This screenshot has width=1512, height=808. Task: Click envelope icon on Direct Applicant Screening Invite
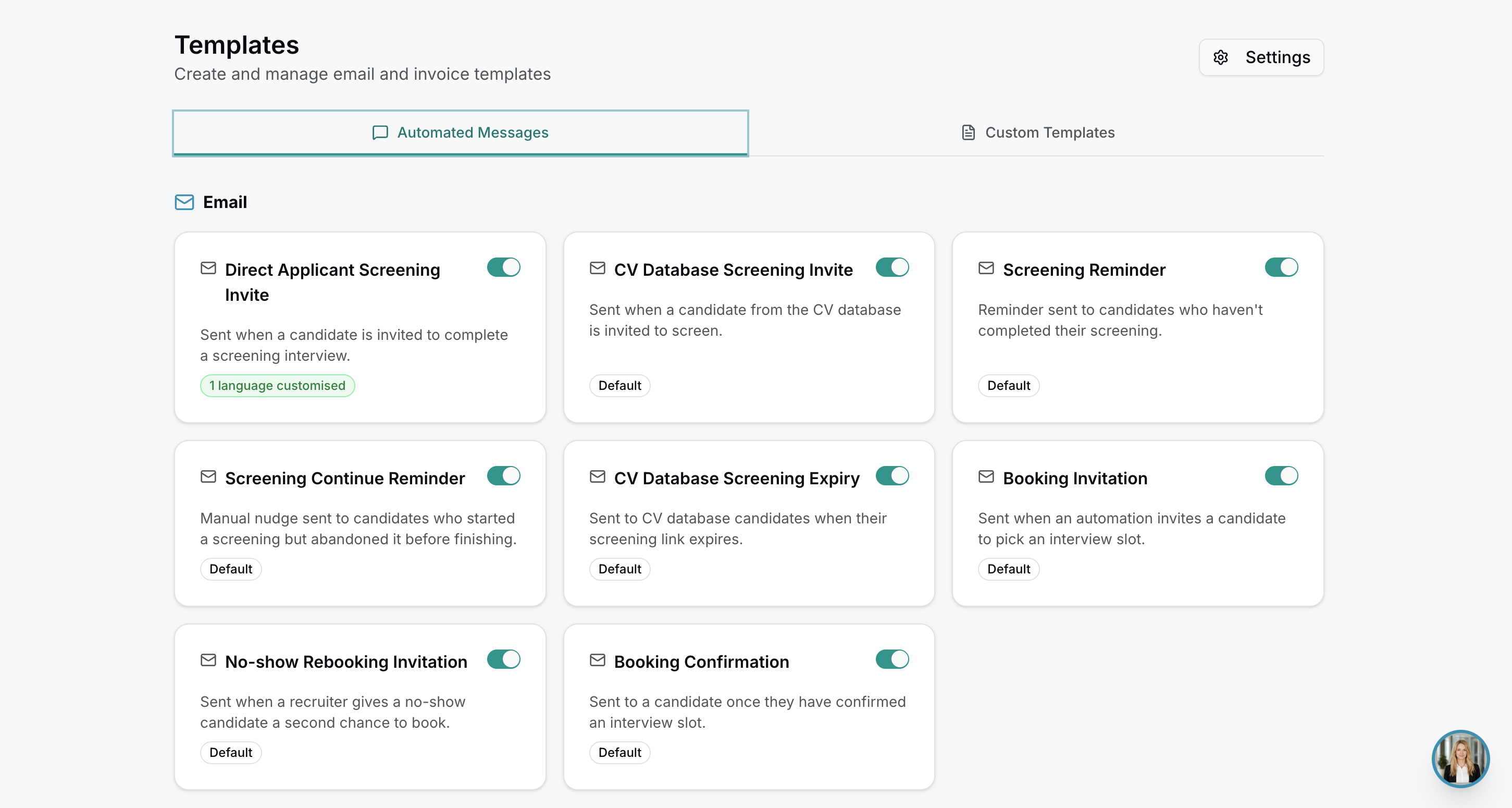pos(208,268)
